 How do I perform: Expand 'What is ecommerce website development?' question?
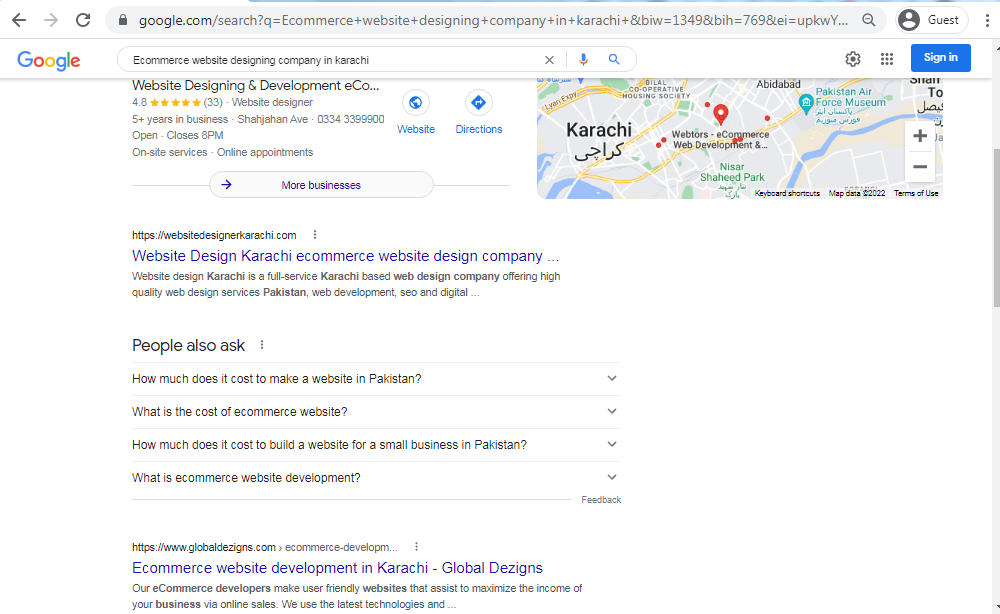375,478
